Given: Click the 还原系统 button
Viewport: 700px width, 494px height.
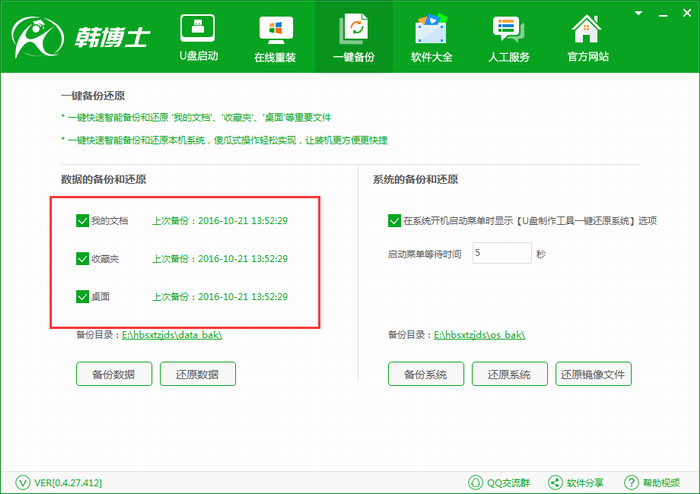Looking at the screenshot, I should tap(509, 374).
